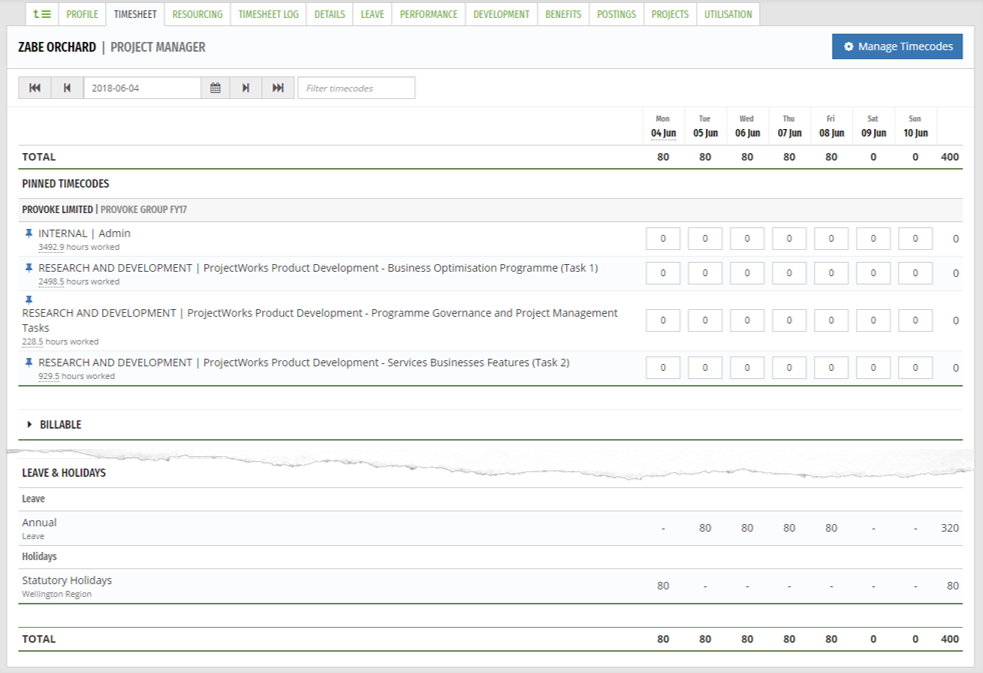Click Annual leave Tuesday value 80
This screenshot has height=673, width=983.
705,528
